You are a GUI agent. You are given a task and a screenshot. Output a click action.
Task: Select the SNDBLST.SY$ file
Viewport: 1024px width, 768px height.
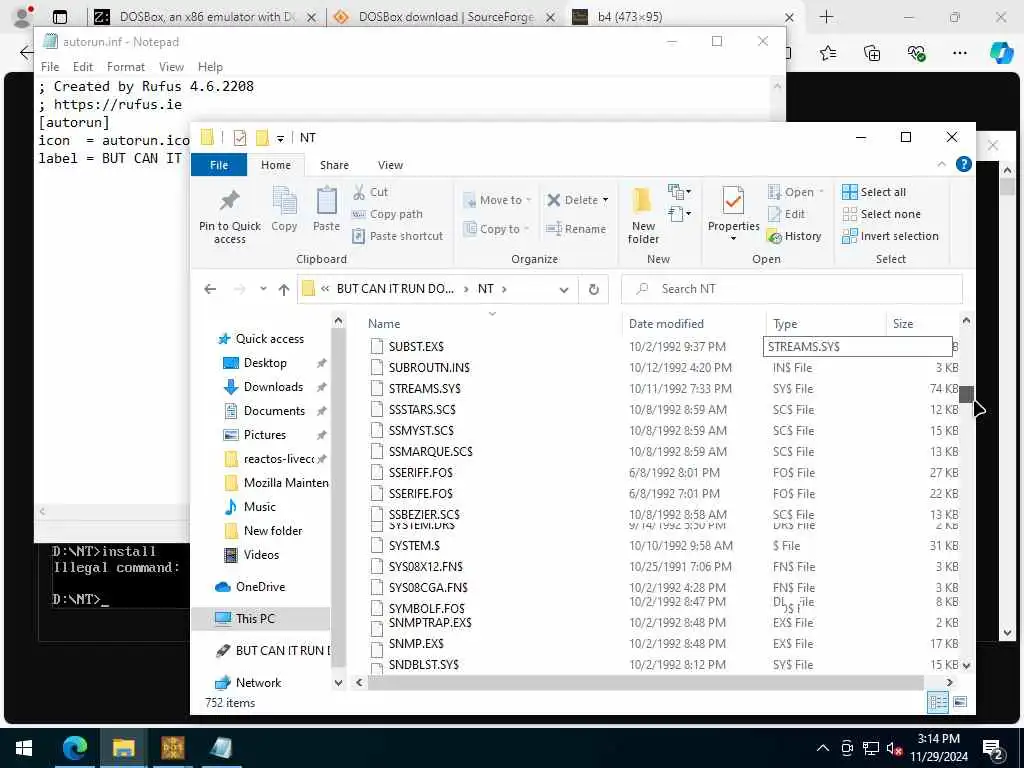pyautogui.click(x=423, y=665)
